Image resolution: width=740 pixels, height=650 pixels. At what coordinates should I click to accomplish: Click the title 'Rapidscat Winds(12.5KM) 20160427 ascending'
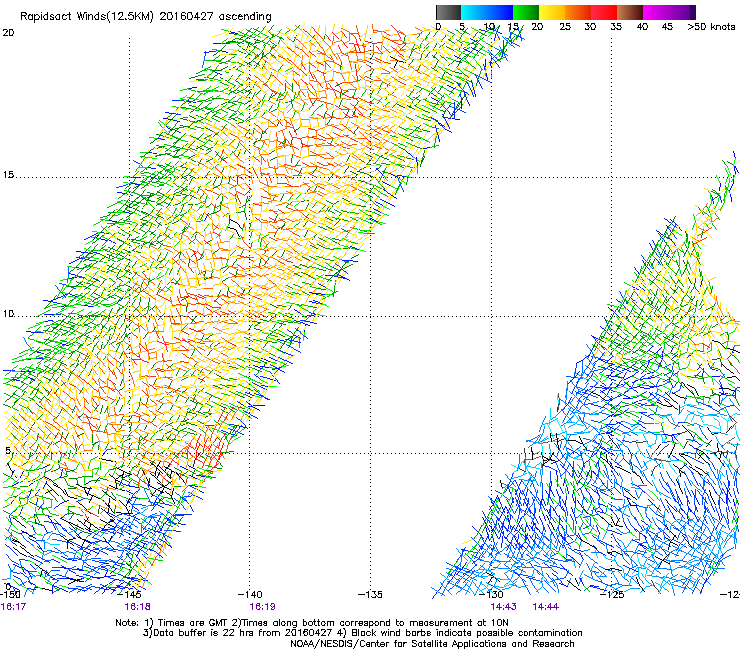coord(146,17)
